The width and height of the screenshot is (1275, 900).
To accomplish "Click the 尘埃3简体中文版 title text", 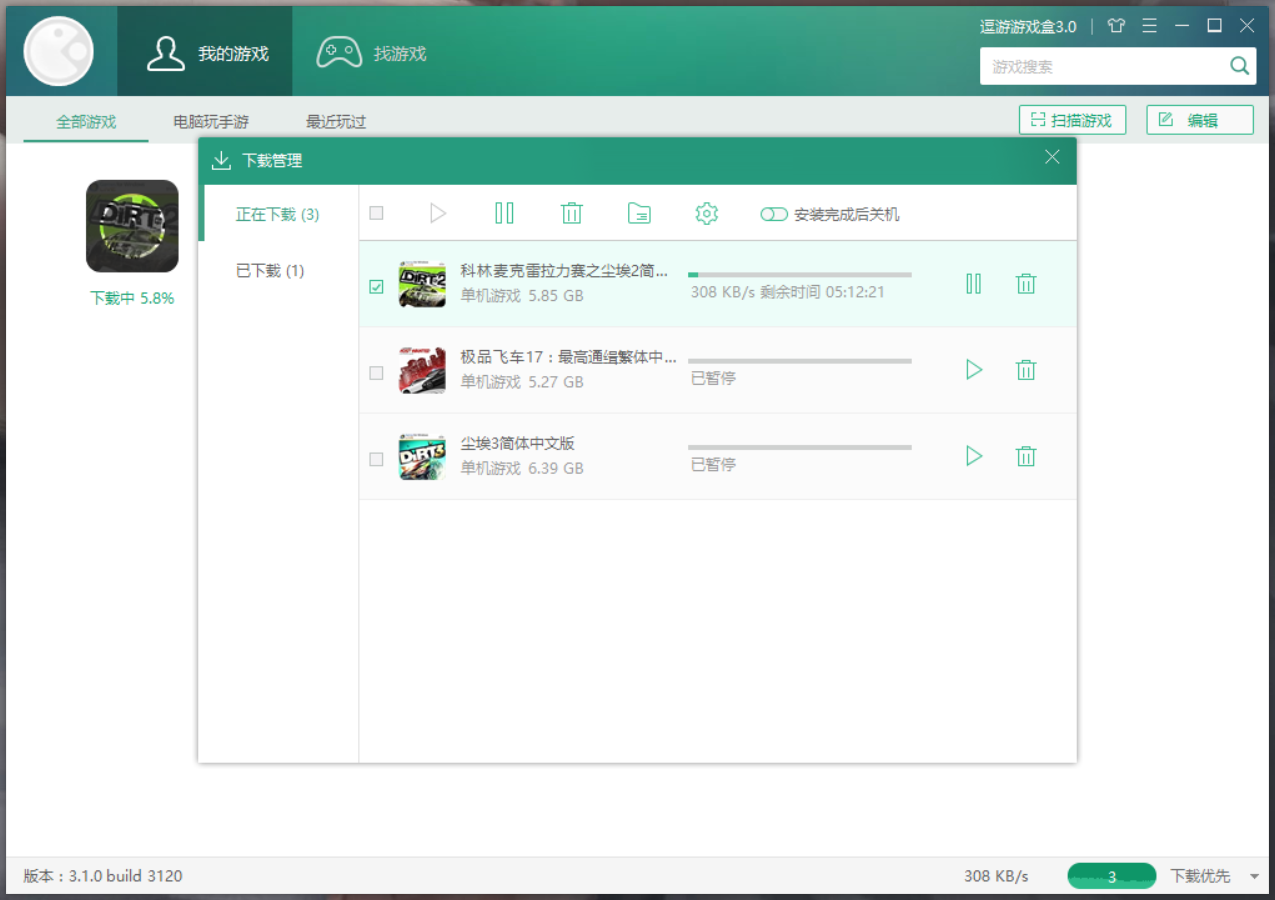I will click(x=517, y=443).
